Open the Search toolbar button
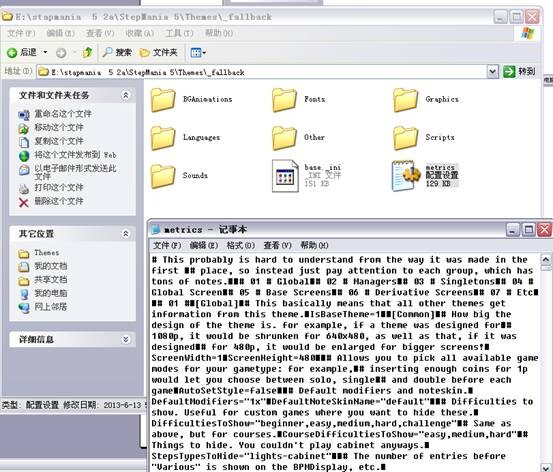Image resolution: width=553 pixels, height=472 pixels. [117, 53]
